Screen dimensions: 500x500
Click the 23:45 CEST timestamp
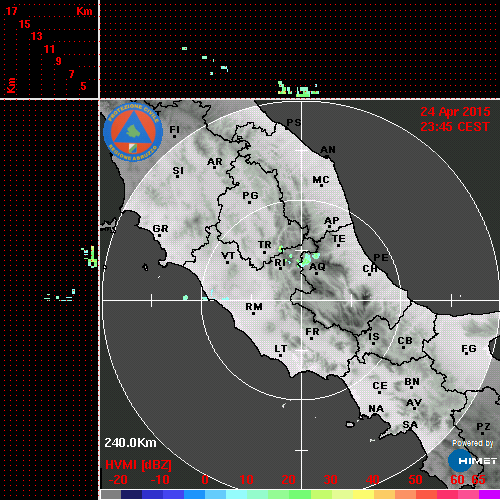[455, 127]
